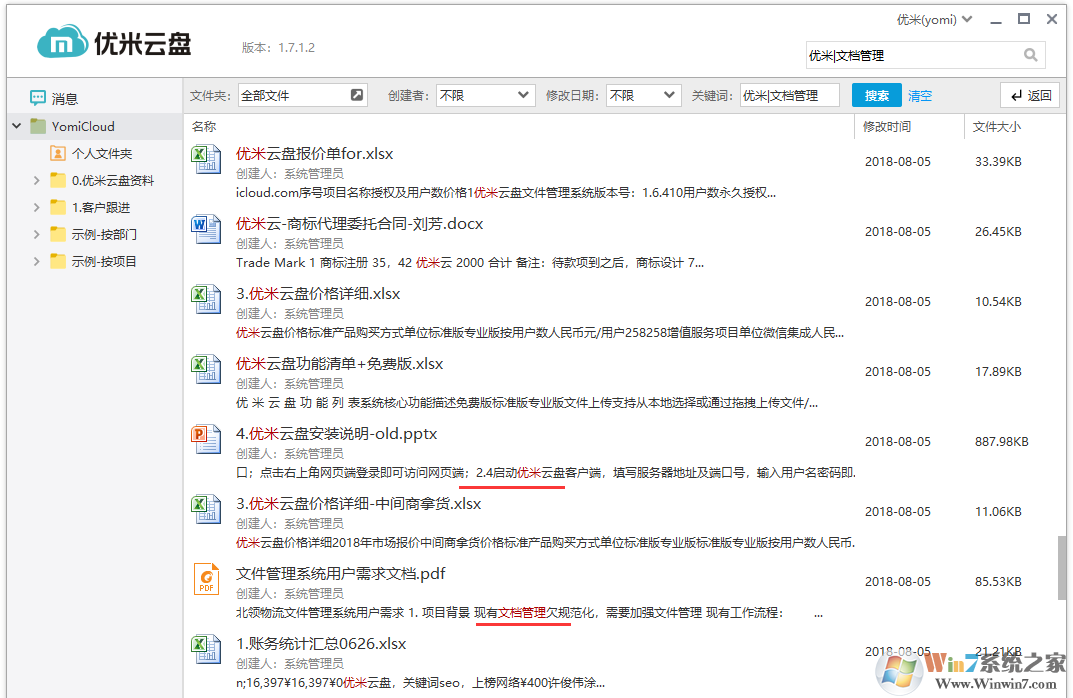1073x698 pixels.
Task: Click the 返回 return button
Action: coord(1030,94)
